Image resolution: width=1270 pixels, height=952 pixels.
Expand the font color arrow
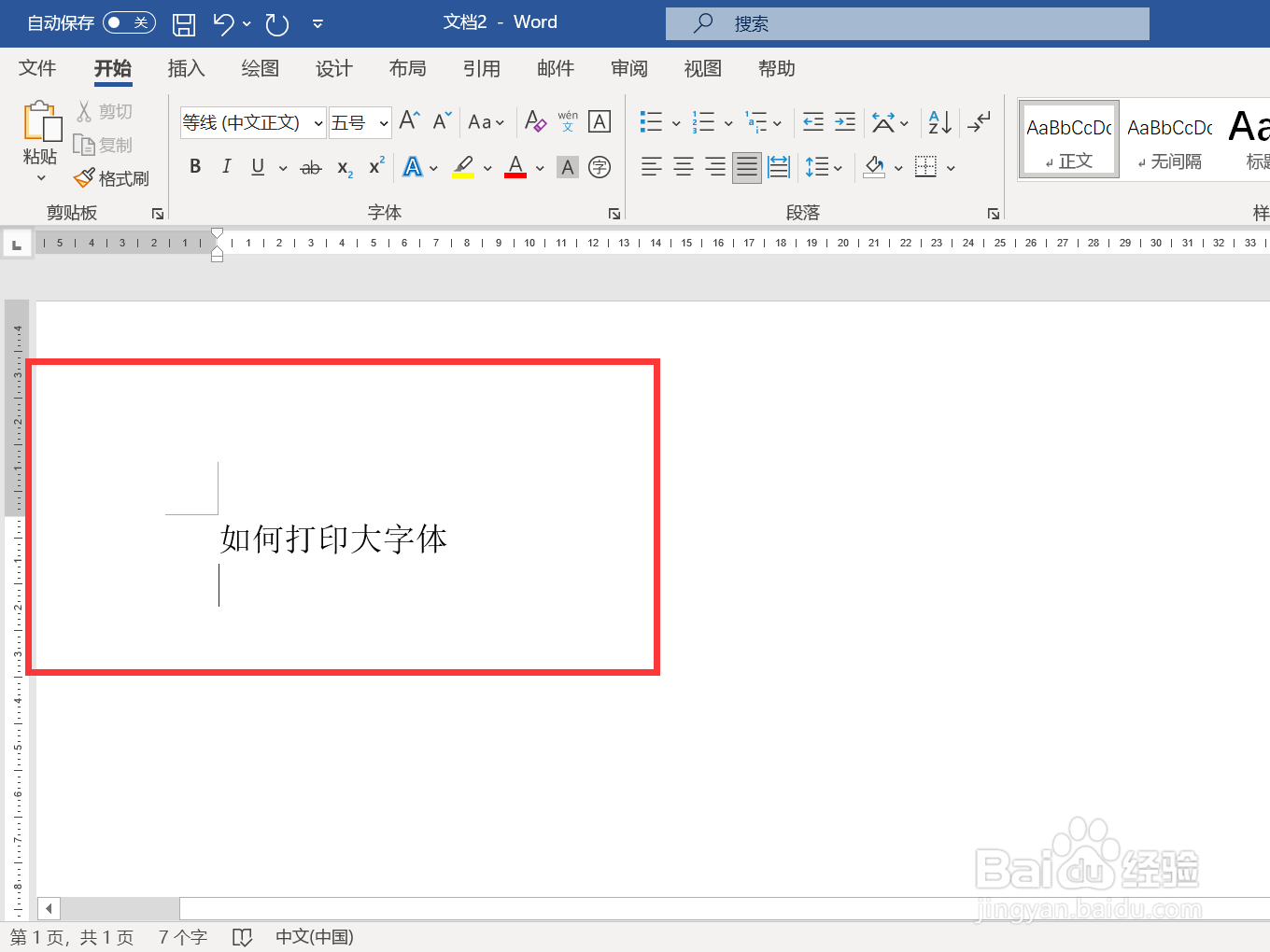(x=540, y=168)
